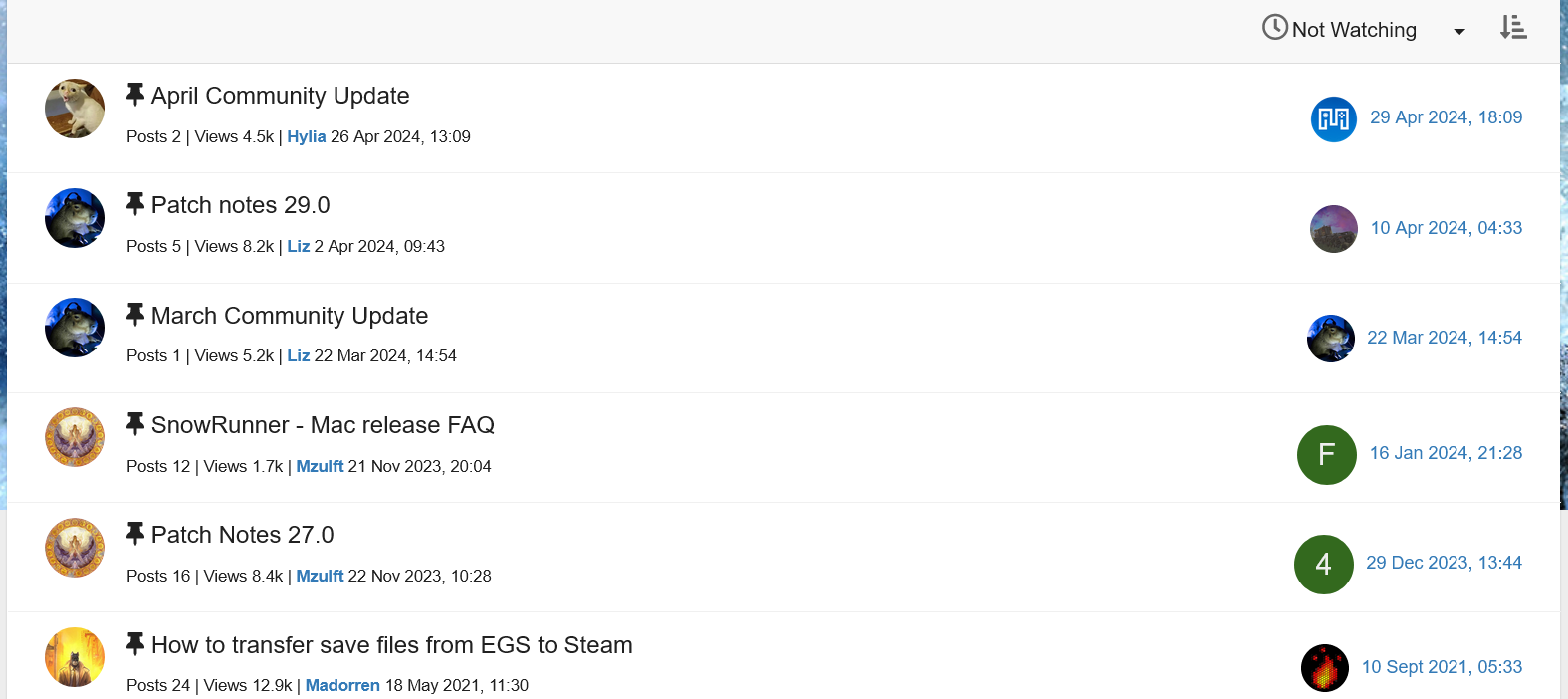Click the red flame avatar icon
The width and height of the screenshot is (1568, 699).
pyautogui.click(x=1324, y=668)
